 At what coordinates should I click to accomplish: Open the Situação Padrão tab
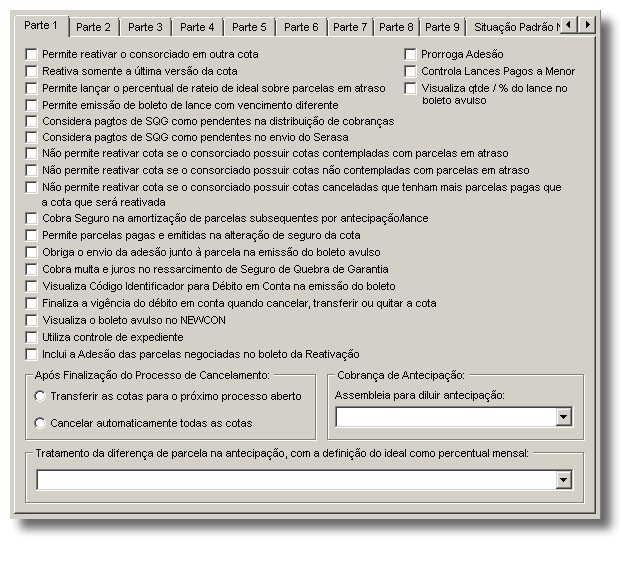tap(514, 27)
